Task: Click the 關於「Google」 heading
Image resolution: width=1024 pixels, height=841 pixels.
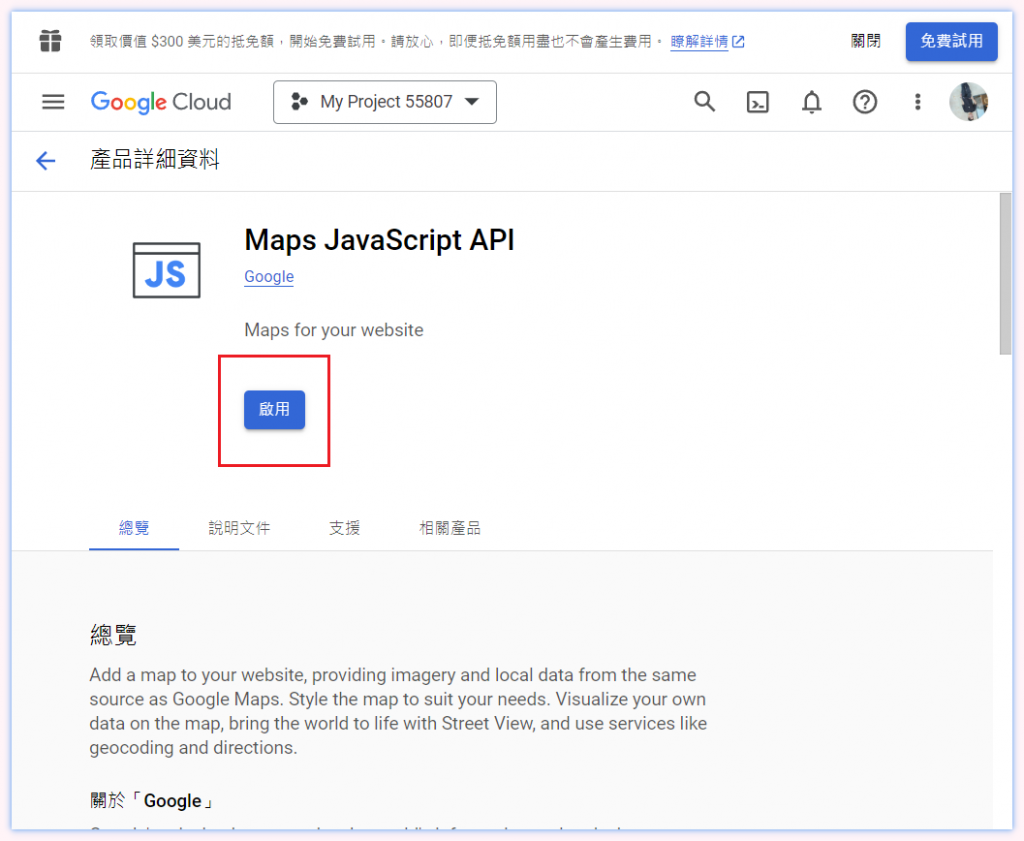Action: (x=152, y=801)
